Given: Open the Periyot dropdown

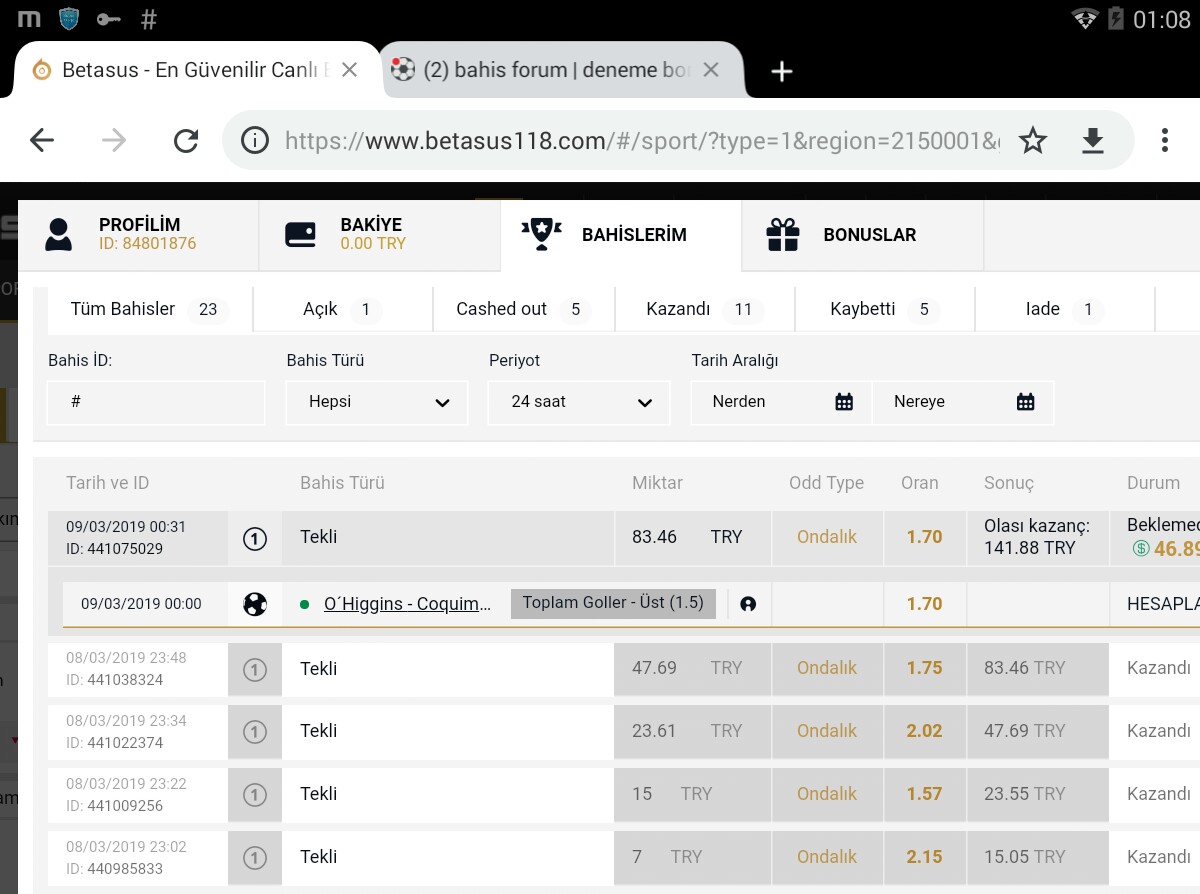Looking at the screenshot, I should 579,402.
